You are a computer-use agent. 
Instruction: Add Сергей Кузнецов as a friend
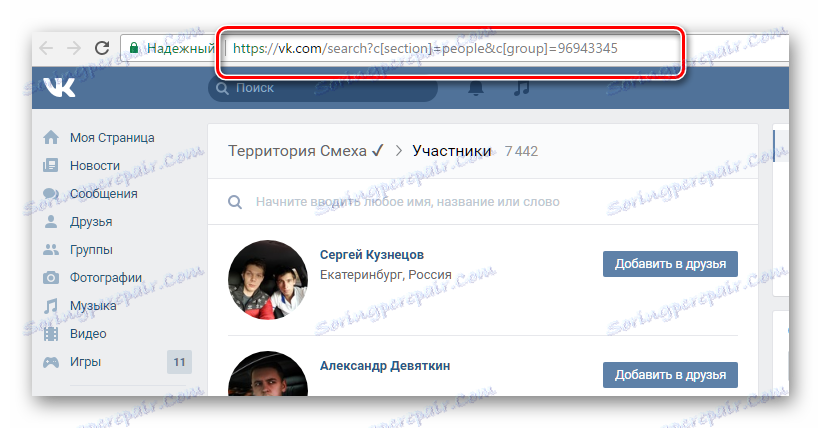coord(670,264)
